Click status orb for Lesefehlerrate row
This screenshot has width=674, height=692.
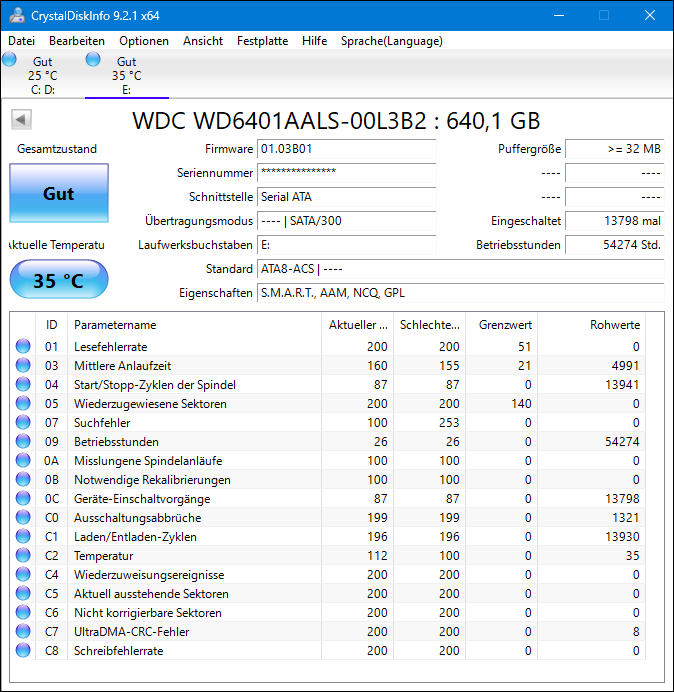tap(23, 346)
